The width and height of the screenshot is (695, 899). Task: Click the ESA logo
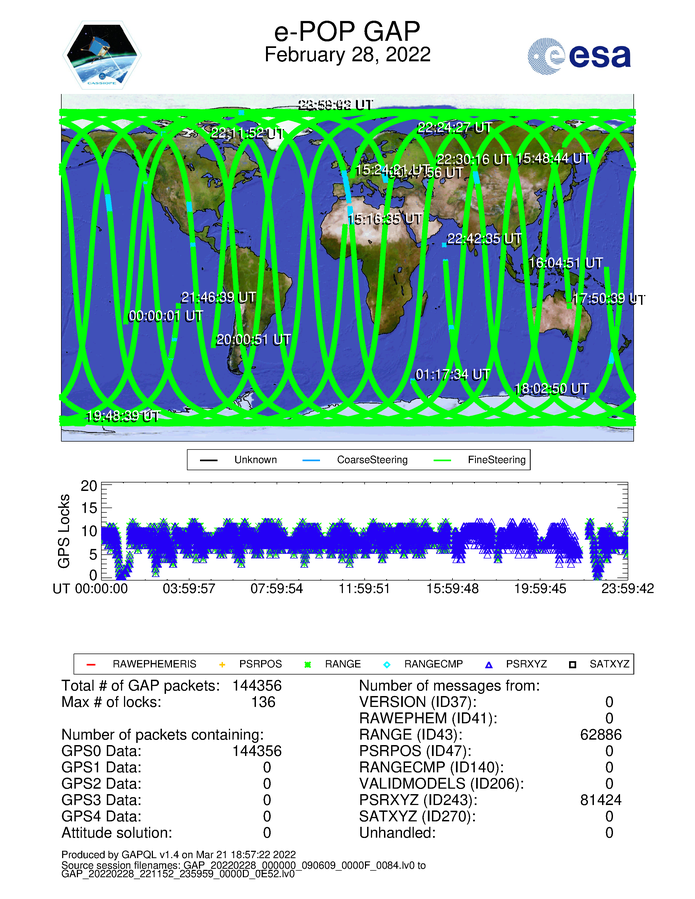pos(580,55)
